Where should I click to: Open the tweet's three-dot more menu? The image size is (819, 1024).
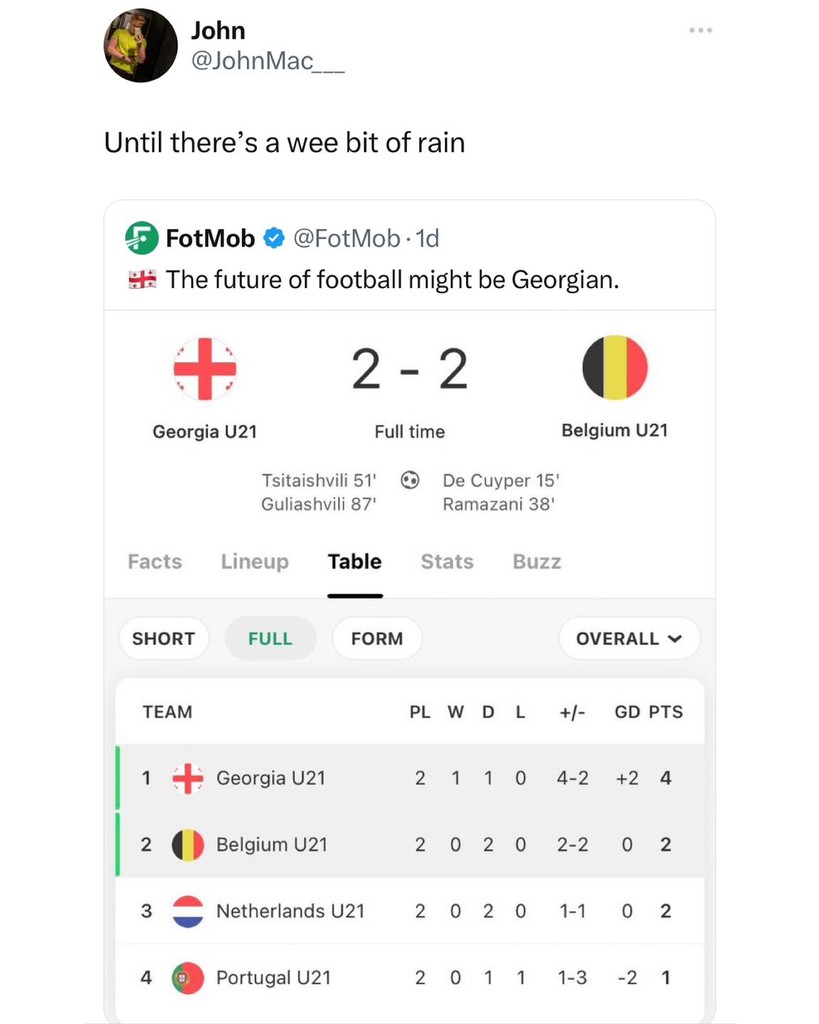click(700, 30)
